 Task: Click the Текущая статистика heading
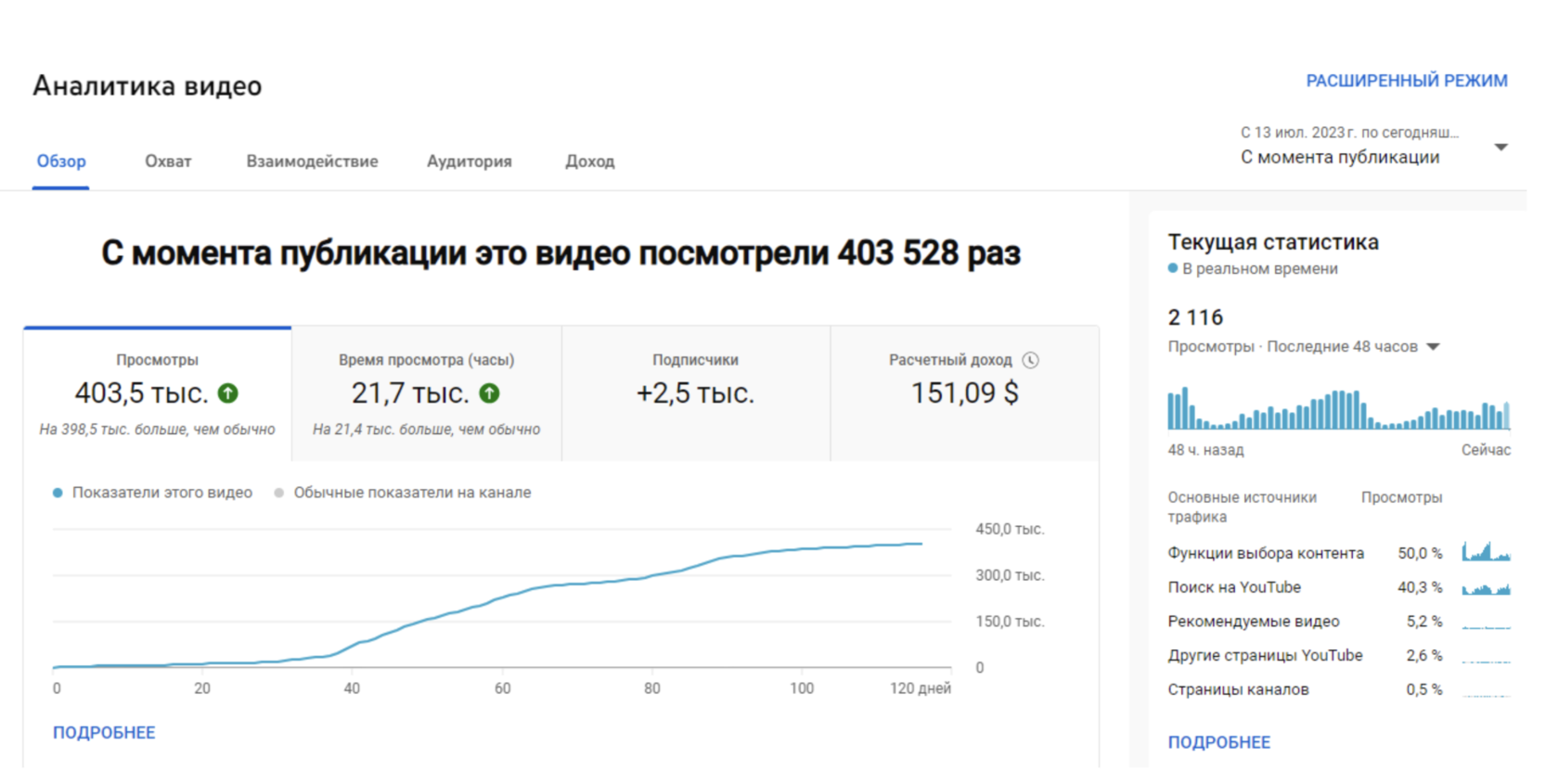coord(1273,242)
